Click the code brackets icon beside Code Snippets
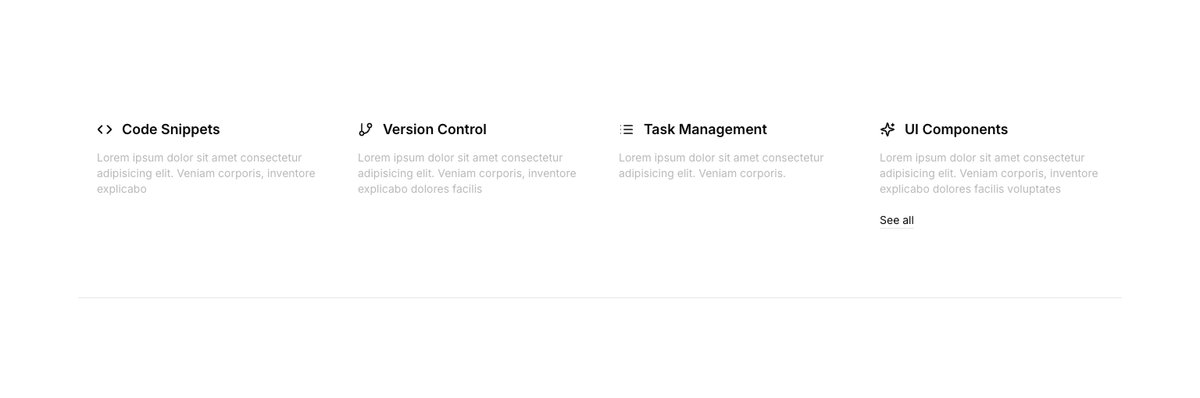This screenshot has height=398, width=1200. [x=105, y=129]
